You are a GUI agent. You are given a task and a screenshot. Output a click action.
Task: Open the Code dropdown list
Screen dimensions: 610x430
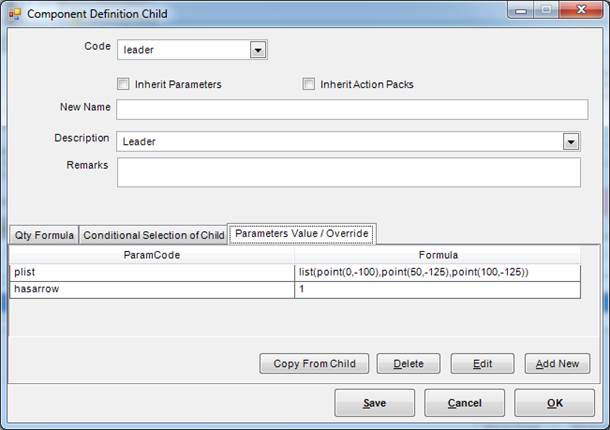[x=257, y=49]
